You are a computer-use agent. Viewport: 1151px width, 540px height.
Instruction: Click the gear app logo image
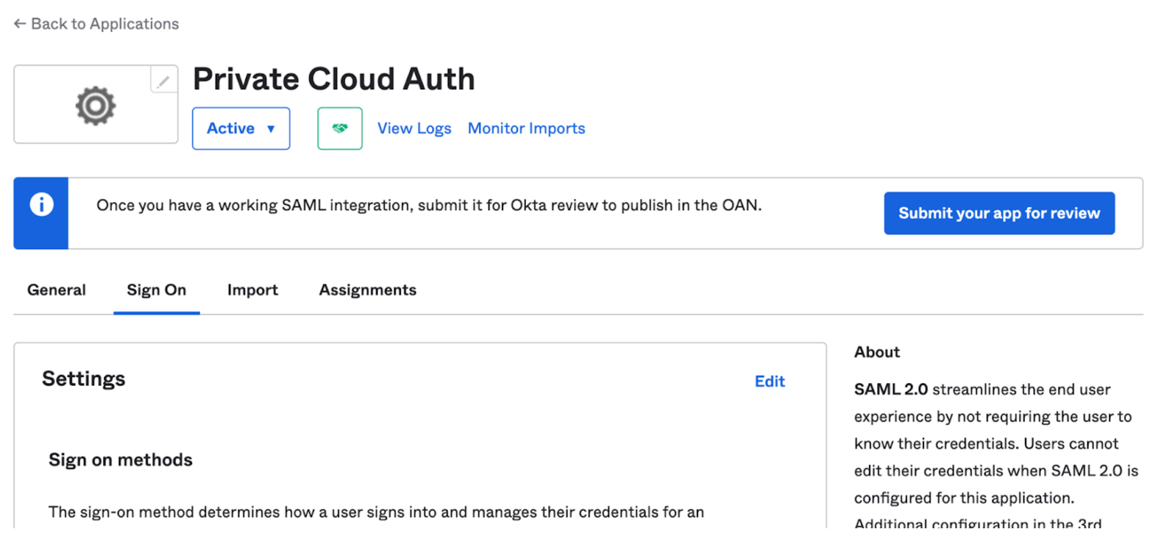(x=95, y=105)
